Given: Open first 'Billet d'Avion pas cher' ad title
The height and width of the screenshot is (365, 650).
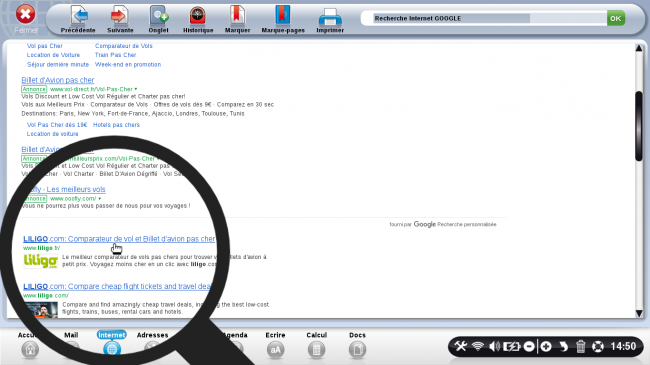Looking at the screenshot, I should pos(58,80).
